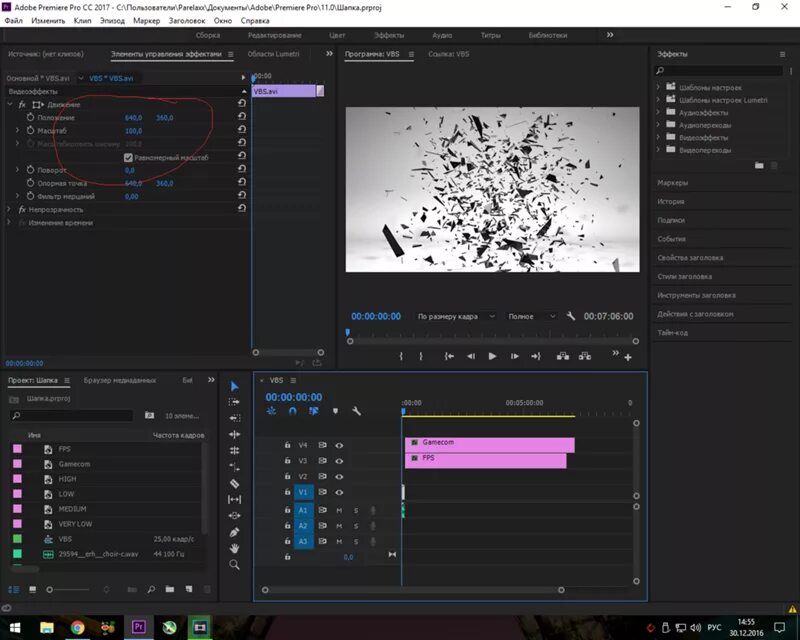Open the program monitor button editor plus
The width and height of the screenshot is (800, 640).
[x=628, y=357]
